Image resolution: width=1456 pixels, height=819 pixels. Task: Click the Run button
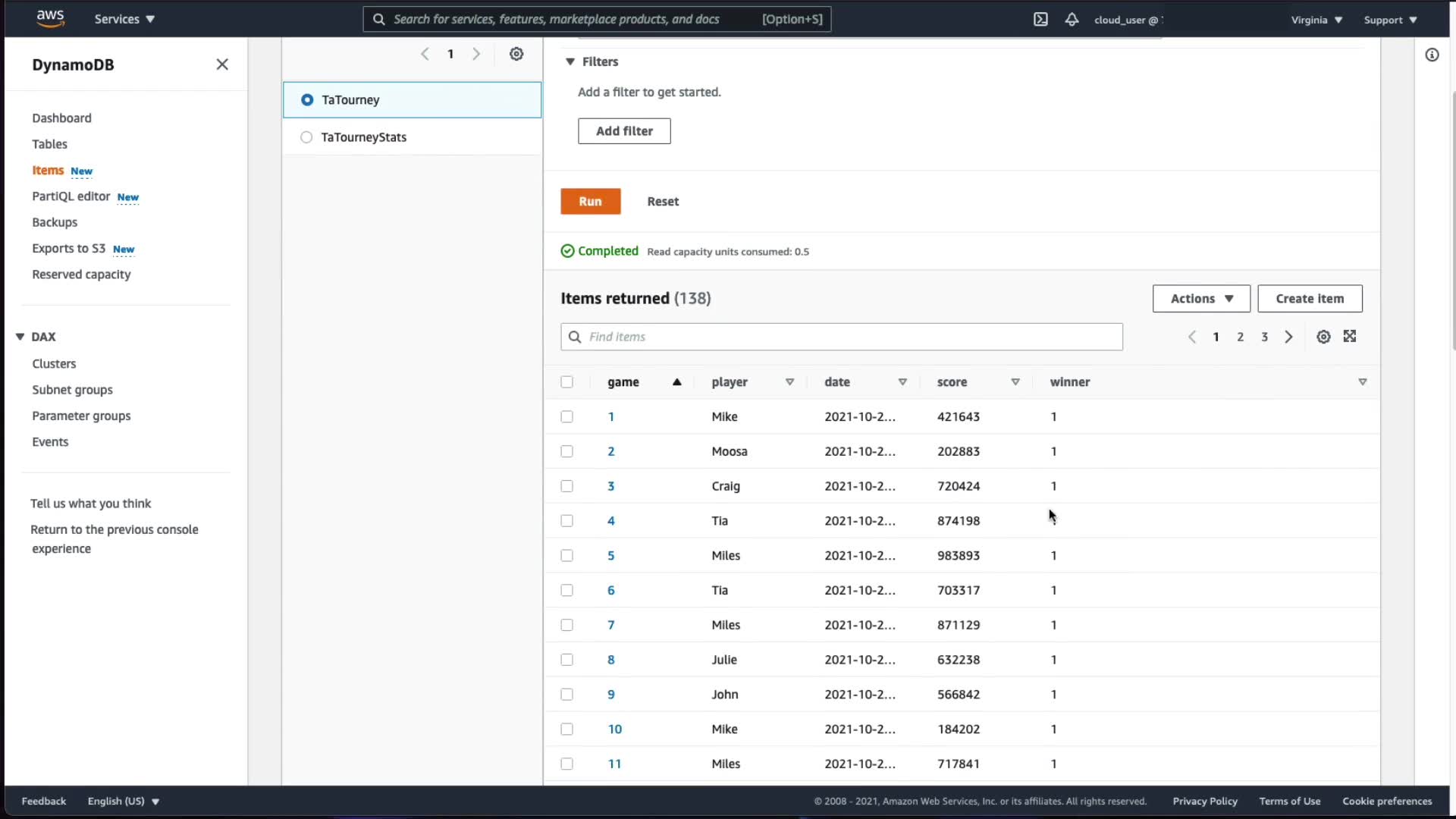click(590, 202)
